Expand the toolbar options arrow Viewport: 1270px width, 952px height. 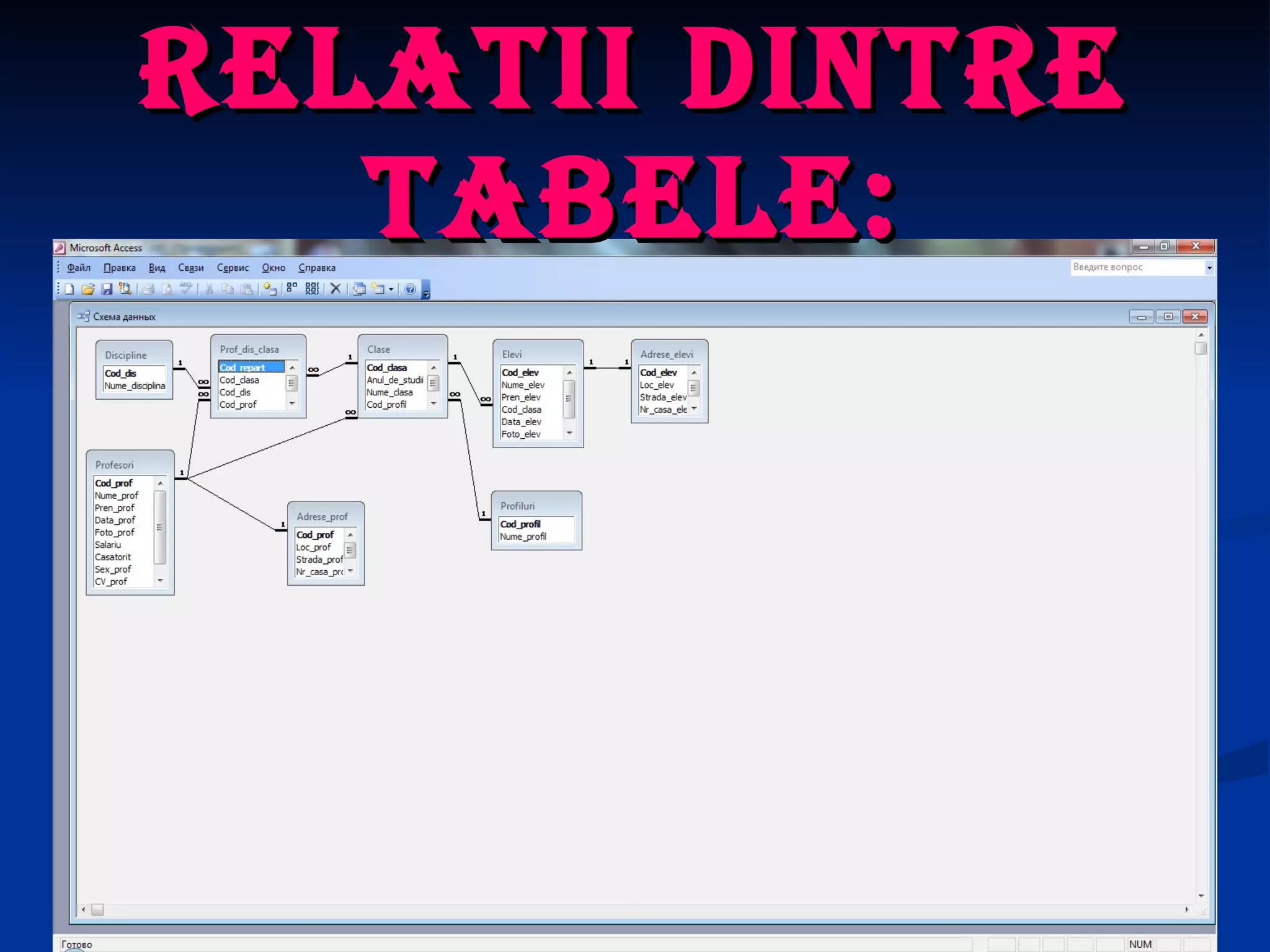426,289
